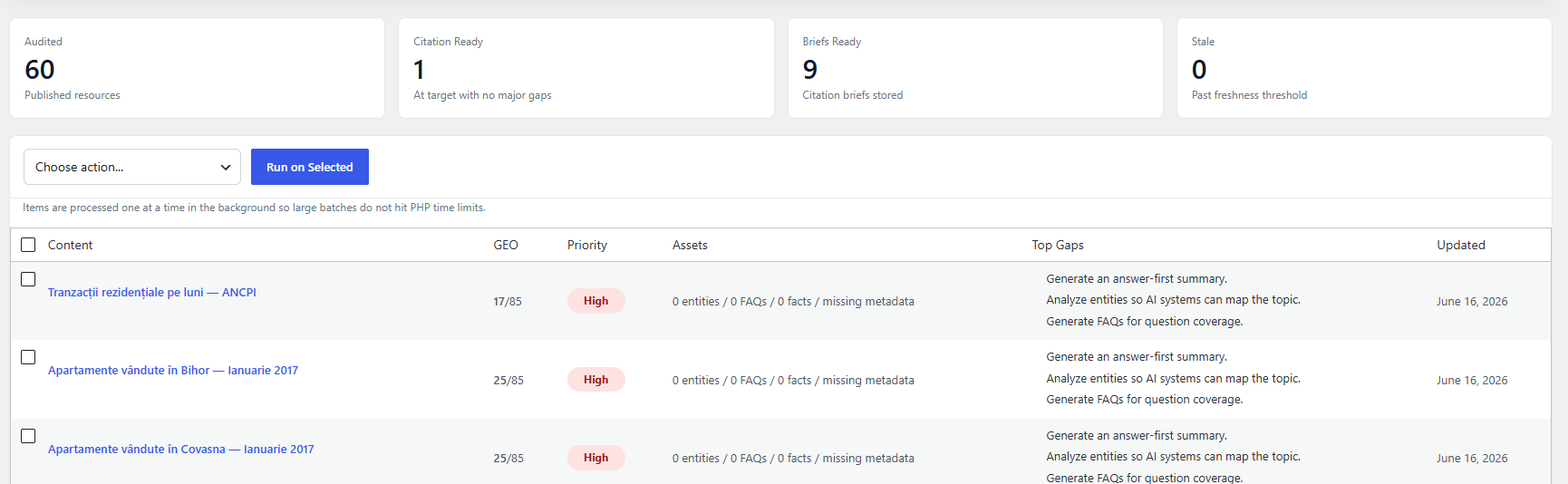
Task: Select the Audited 60 stat card
Action: [x=197, y=68]
